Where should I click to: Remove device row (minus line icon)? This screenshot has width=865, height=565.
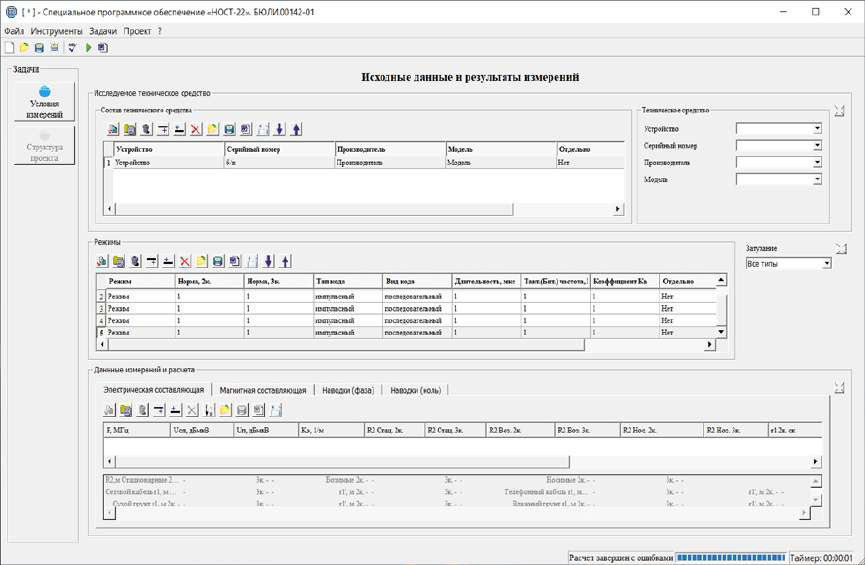[x=179, y=130]
